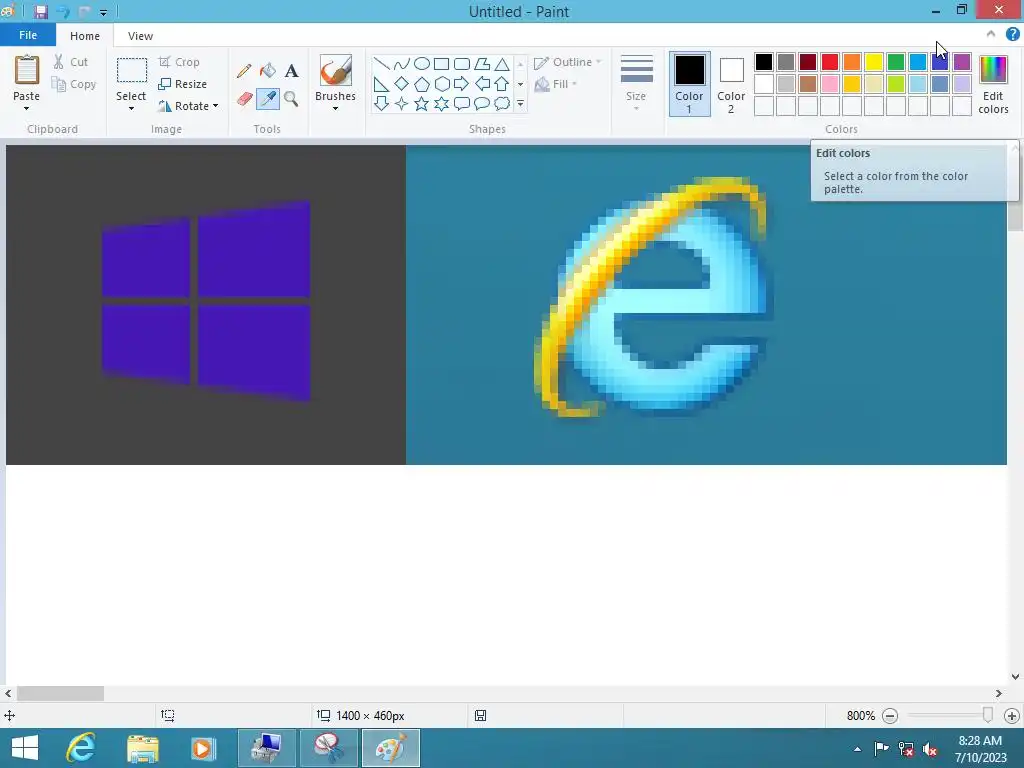Open the shape Fill dropdown
Screen dimensions: 1024x768
[x=556, y=84]
